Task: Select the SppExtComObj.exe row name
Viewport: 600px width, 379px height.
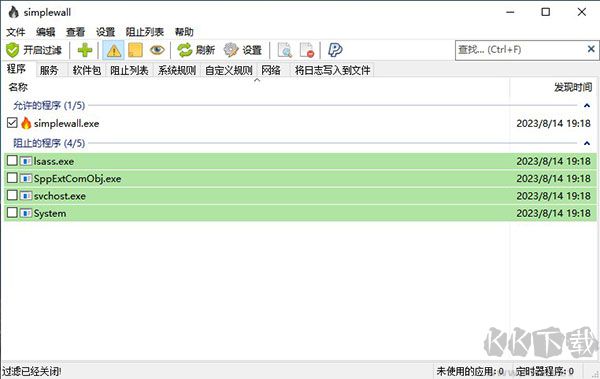Action: pyautogui.click(x=77, y=178)
